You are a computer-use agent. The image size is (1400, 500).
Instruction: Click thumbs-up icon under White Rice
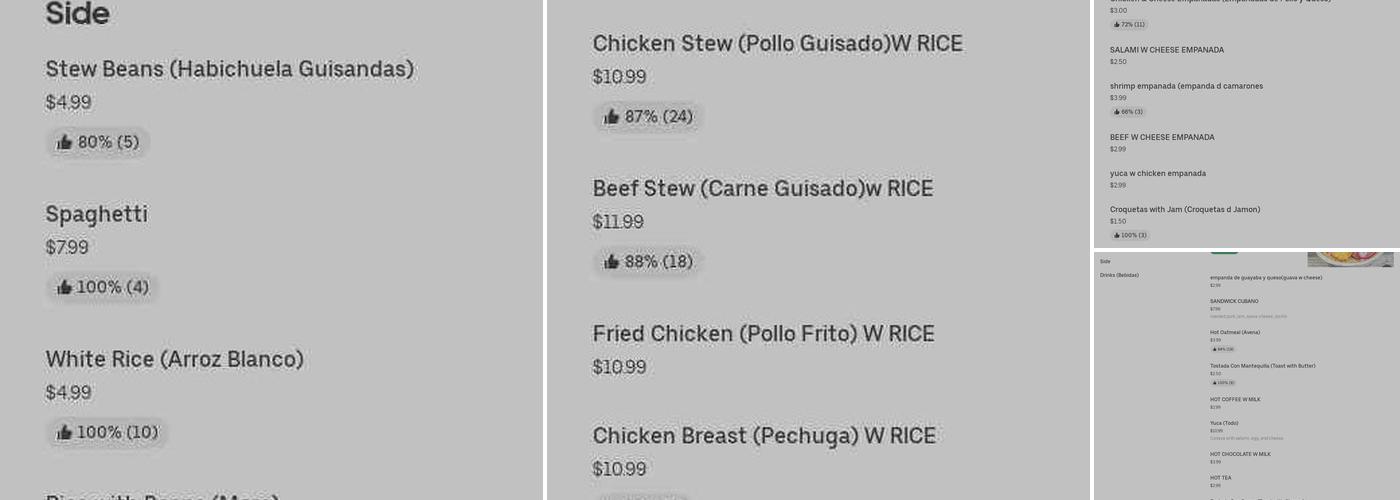click(65, 433)
